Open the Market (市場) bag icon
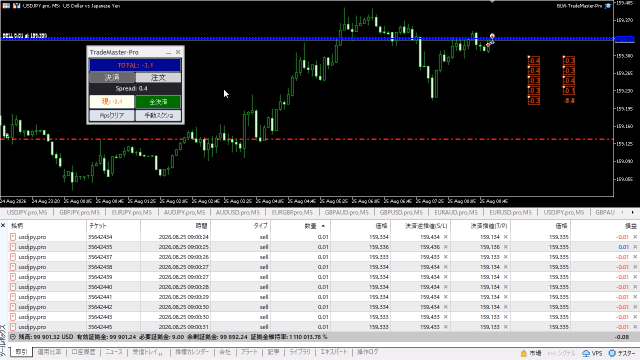Screen dimensions: 640x360 click(524, 353)
